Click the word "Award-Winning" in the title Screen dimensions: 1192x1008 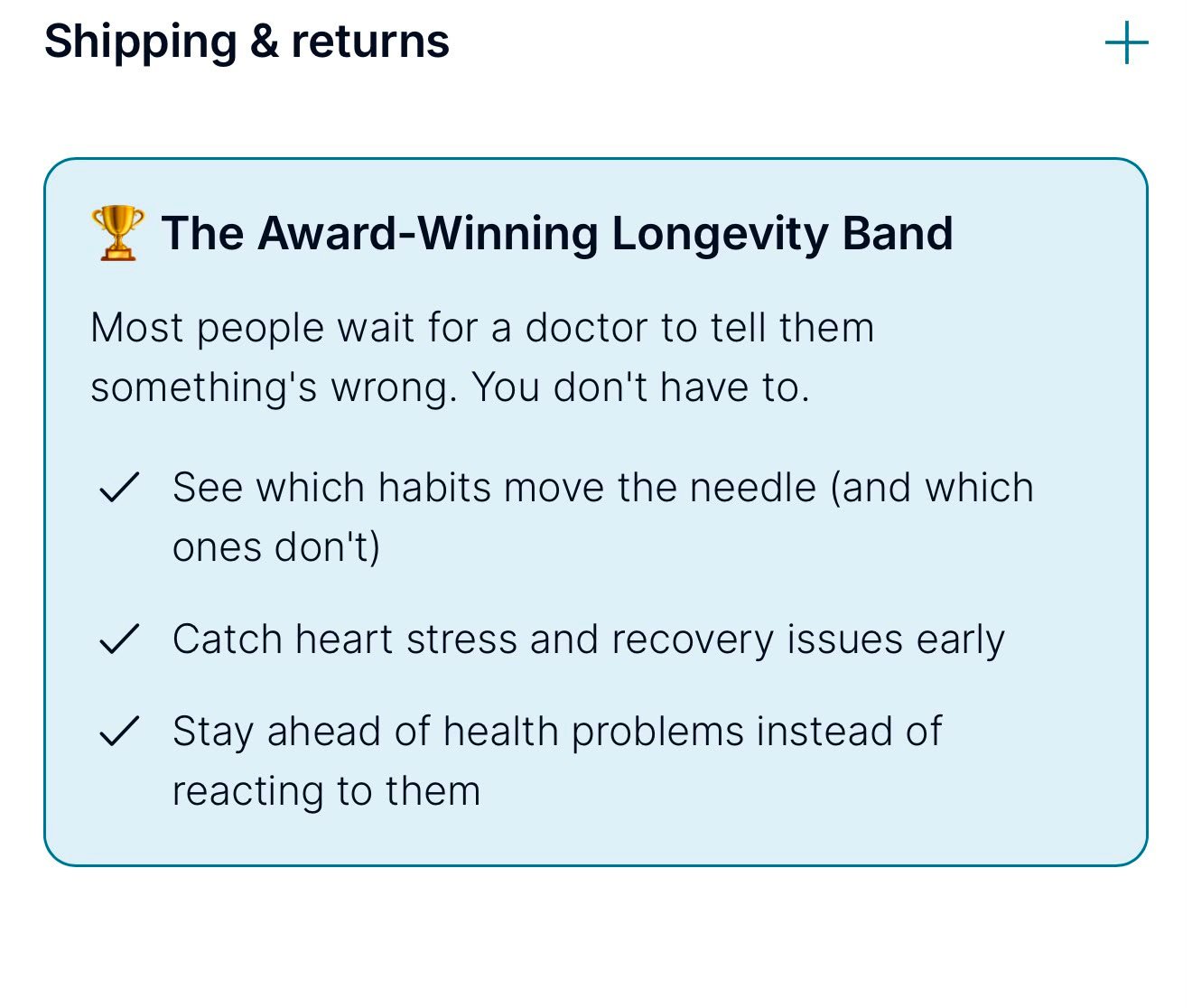coord(428,233)
